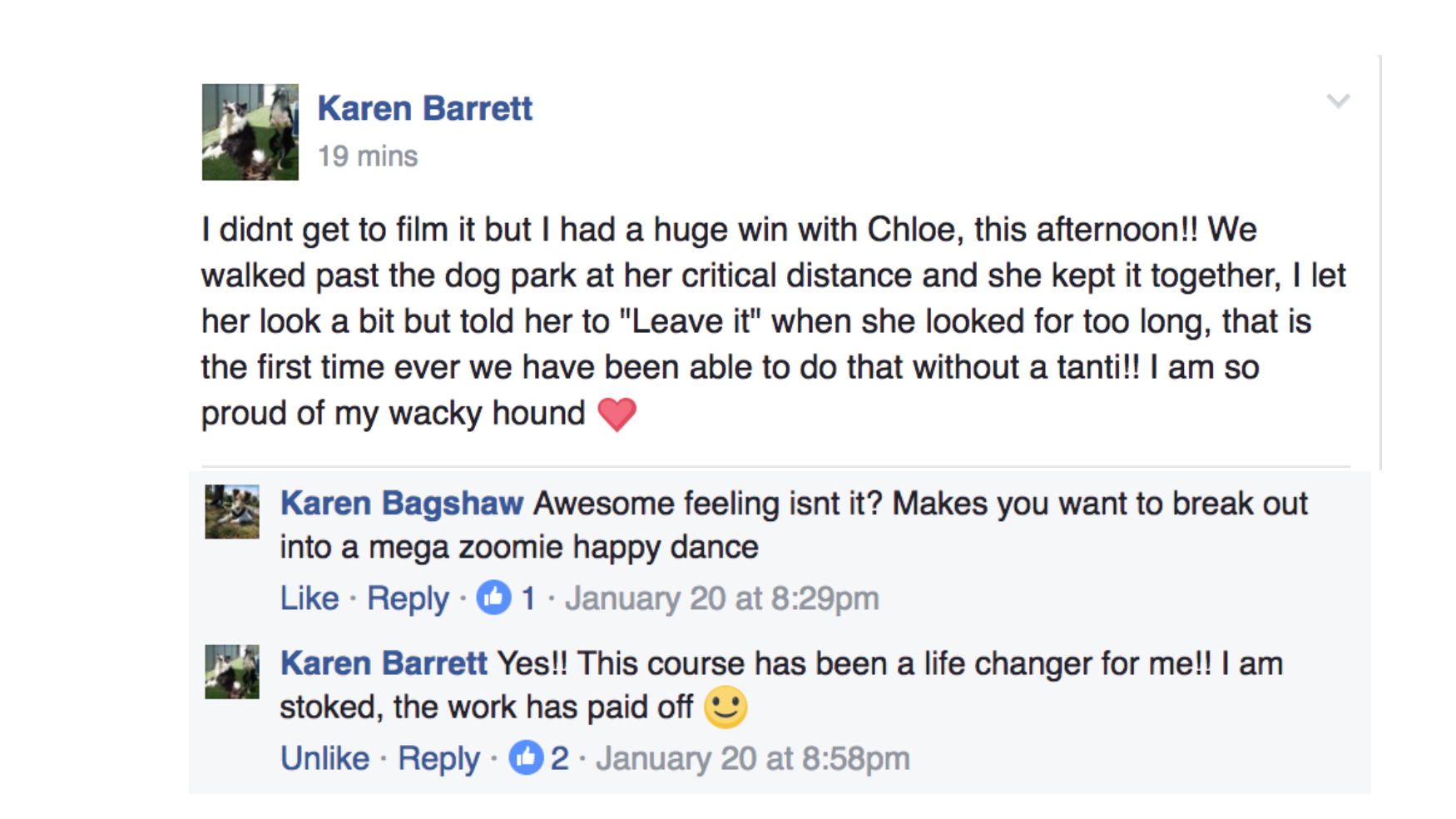Reply to Karen Bagshaw's comment
This screenshot has height=819, width=1456.
pyautogui.click(x=408, y=598)
